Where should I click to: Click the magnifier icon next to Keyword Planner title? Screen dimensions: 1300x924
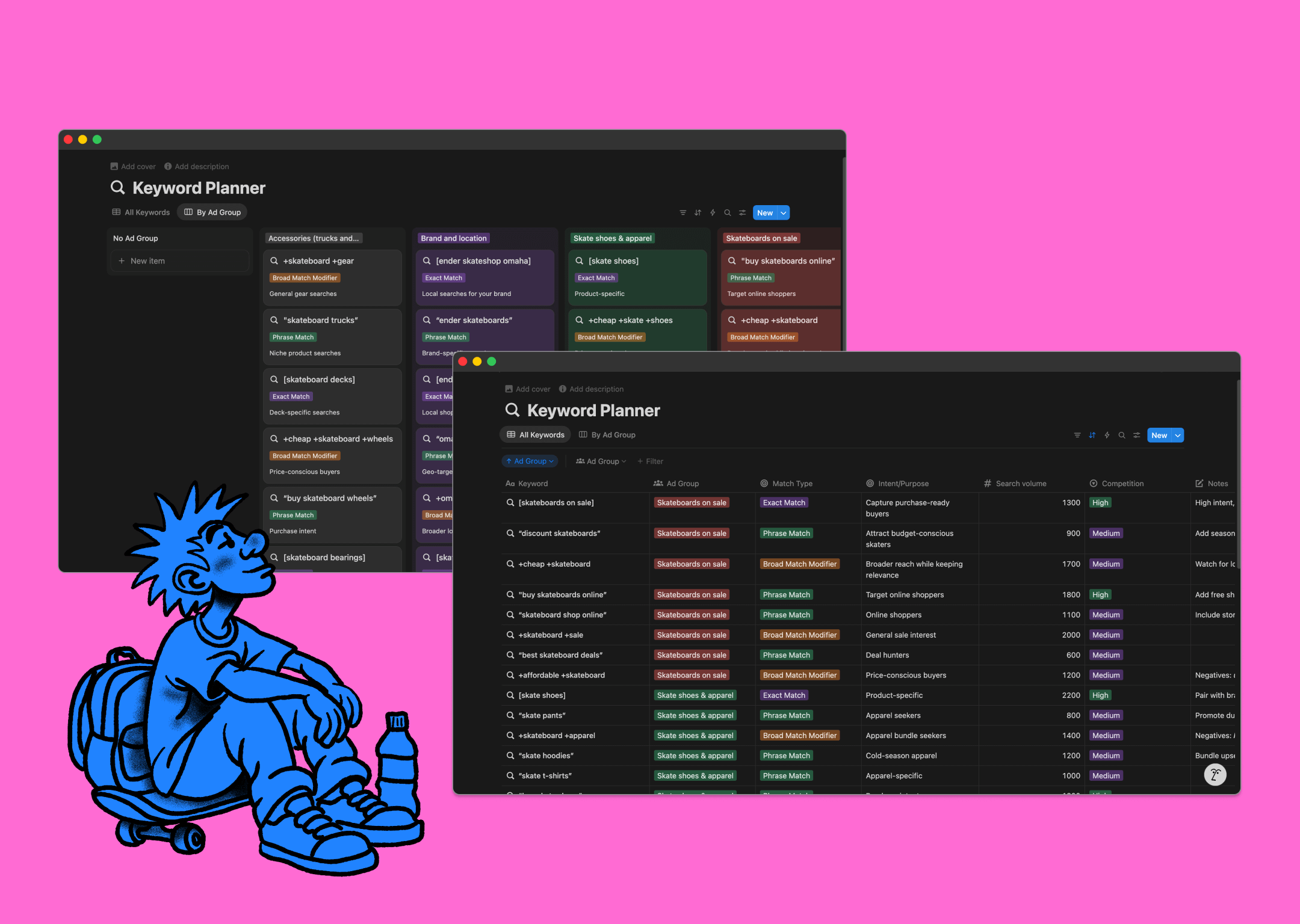(513, 410)
